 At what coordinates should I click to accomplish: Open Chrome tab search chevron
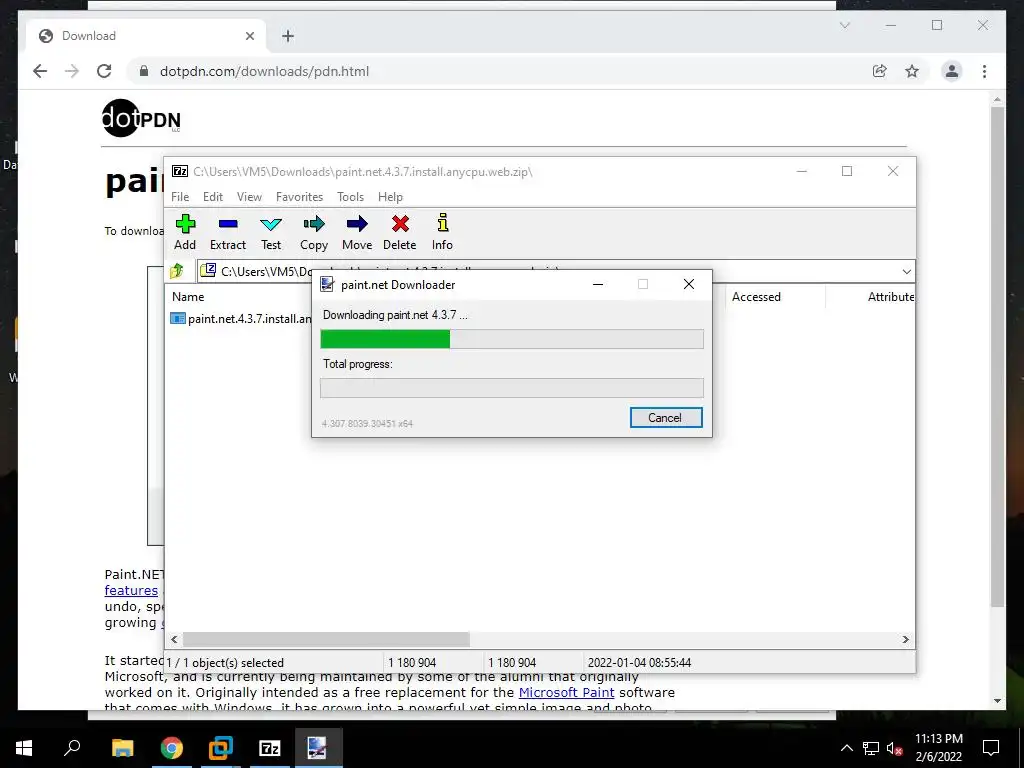(844, 25)
